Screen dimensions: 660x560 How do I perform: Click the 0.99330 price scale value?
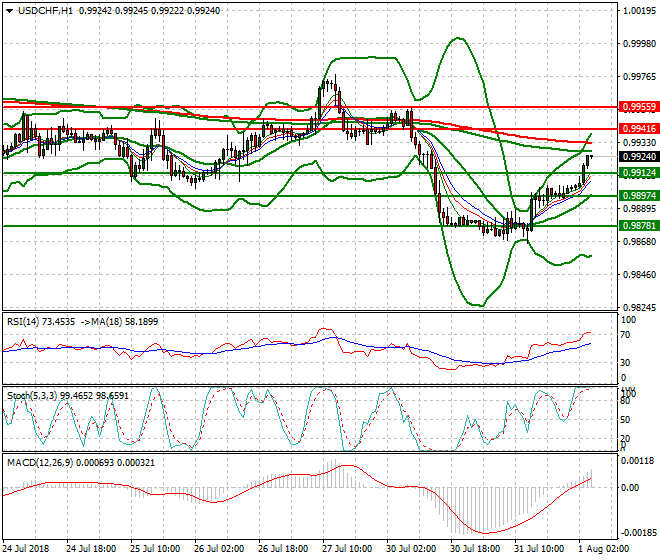pos(639,143)
